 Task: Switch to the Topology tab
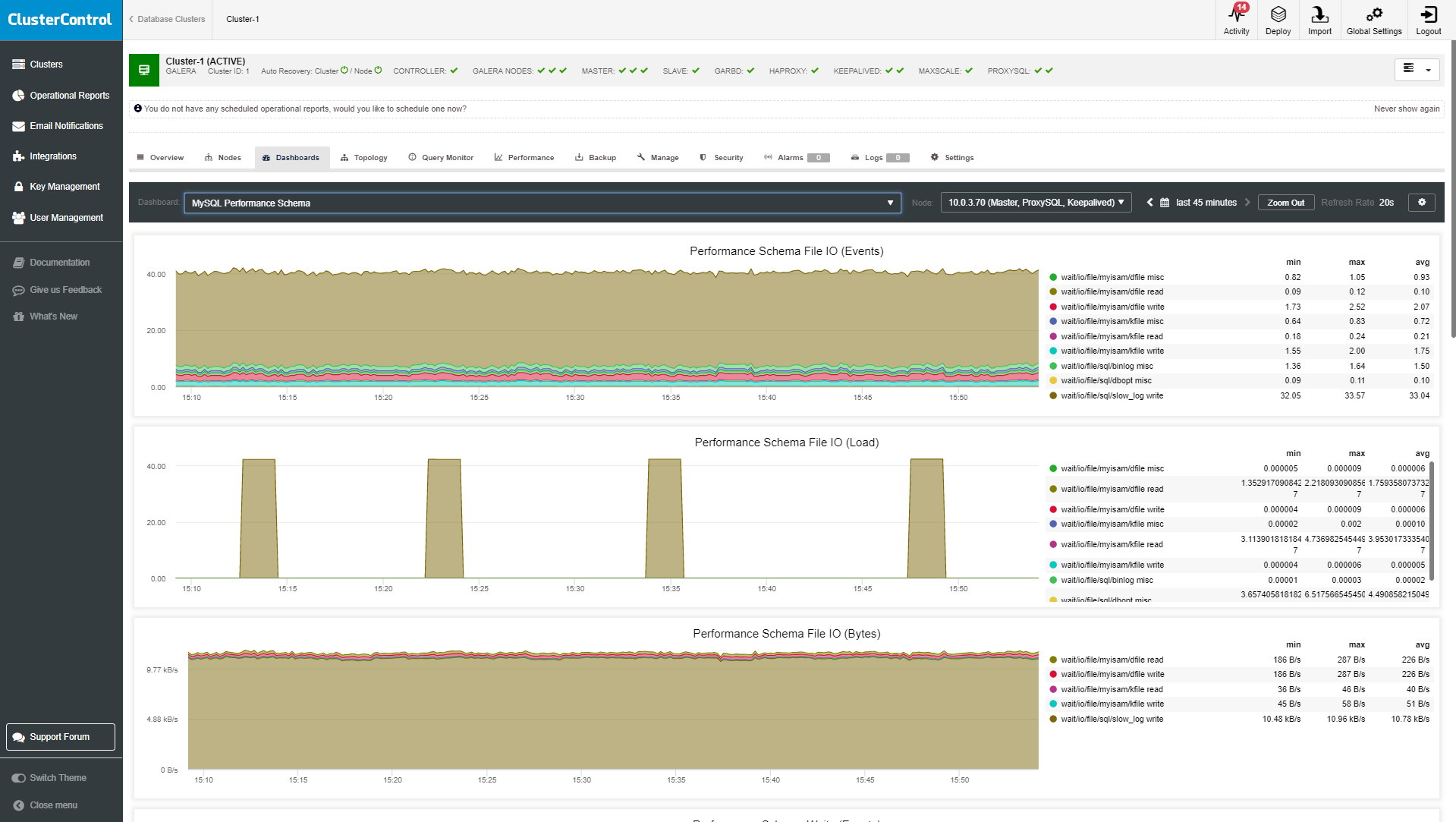364,158
